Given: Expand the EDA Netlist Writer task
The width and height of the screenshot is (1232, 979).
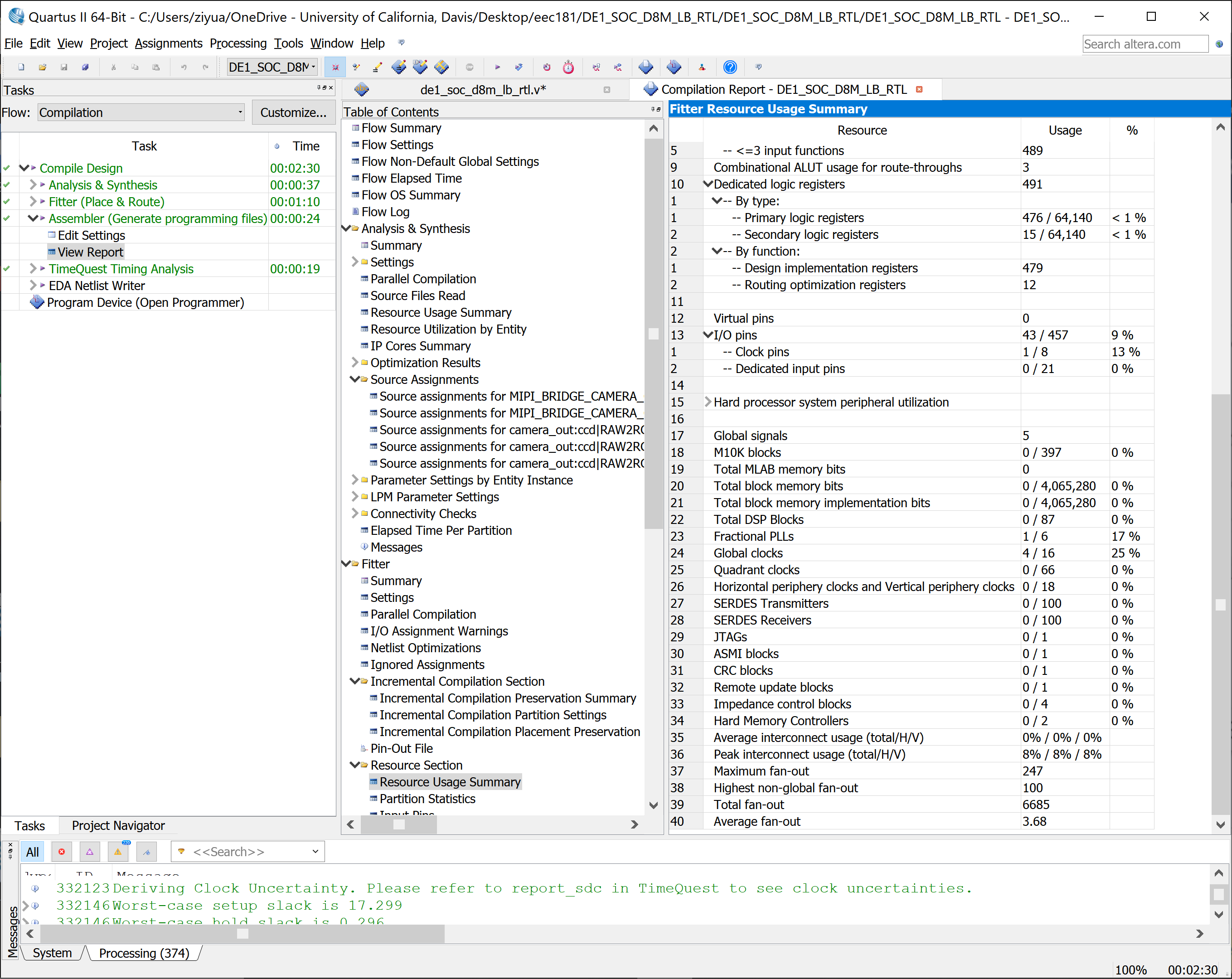Looking at the screenshot, I should pyautogui.click(x=33, y=285).
